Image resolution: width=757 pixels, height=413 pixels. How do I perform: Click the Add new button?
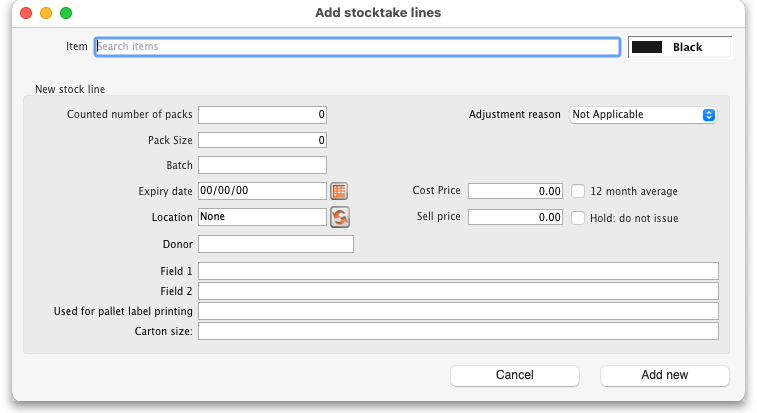pos(664,375)
